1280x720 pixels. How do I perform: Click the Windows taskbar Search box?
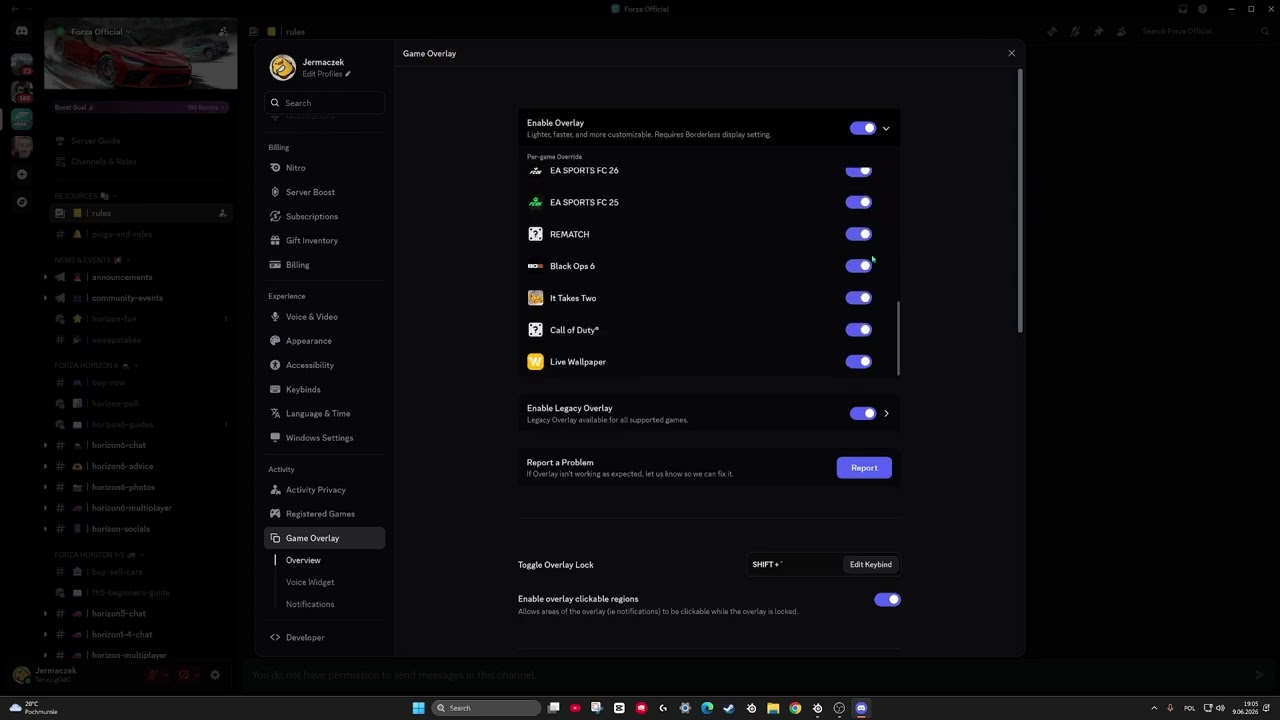pos(487,708)
